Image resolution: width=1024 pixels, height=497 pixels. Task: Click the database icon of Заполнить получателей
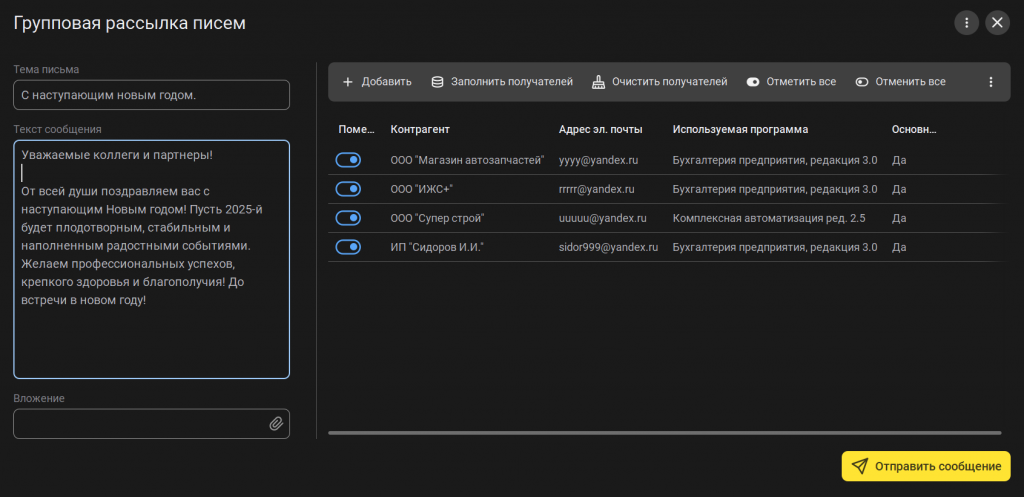(438, 82)
